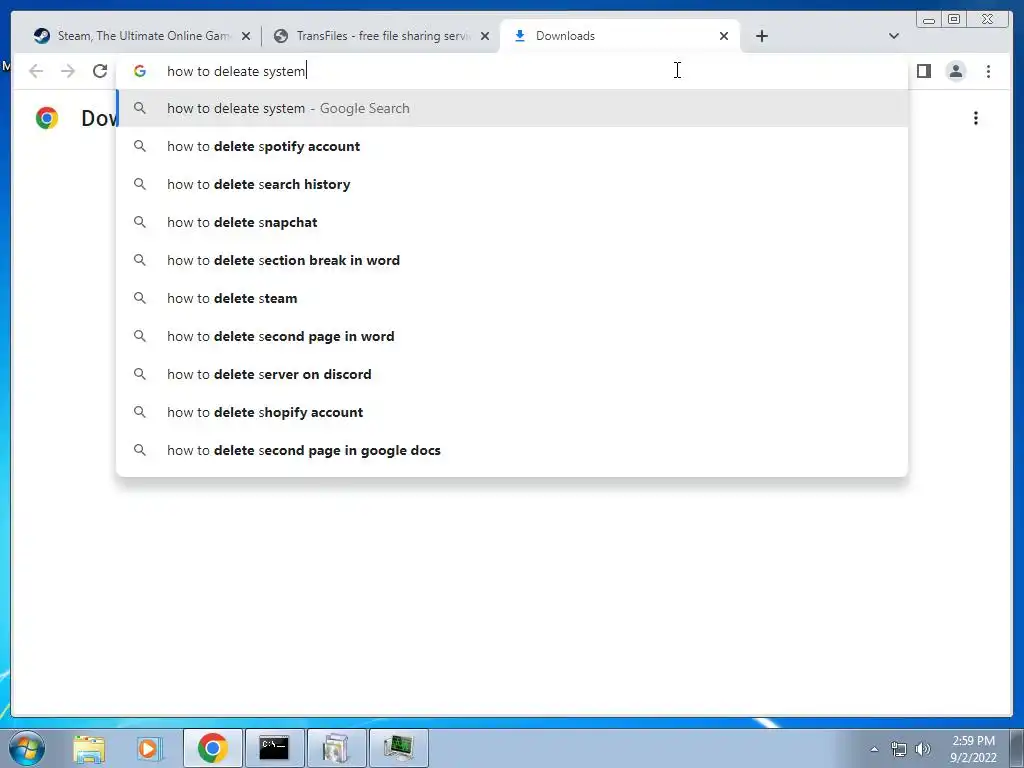Reload the current page

(100, 71)
